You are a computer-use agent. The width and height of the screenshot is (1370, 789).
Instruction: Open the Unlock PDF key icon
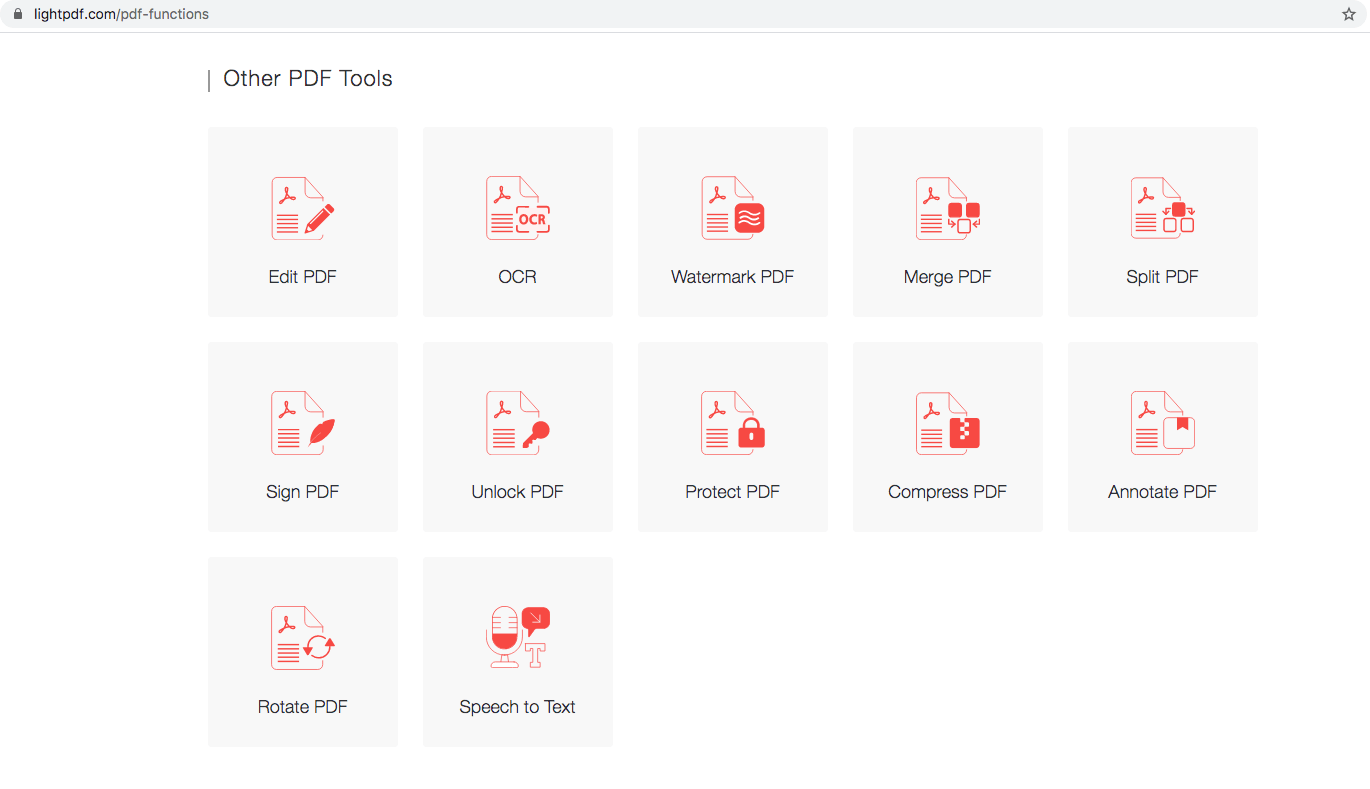[x=518, y=423]
